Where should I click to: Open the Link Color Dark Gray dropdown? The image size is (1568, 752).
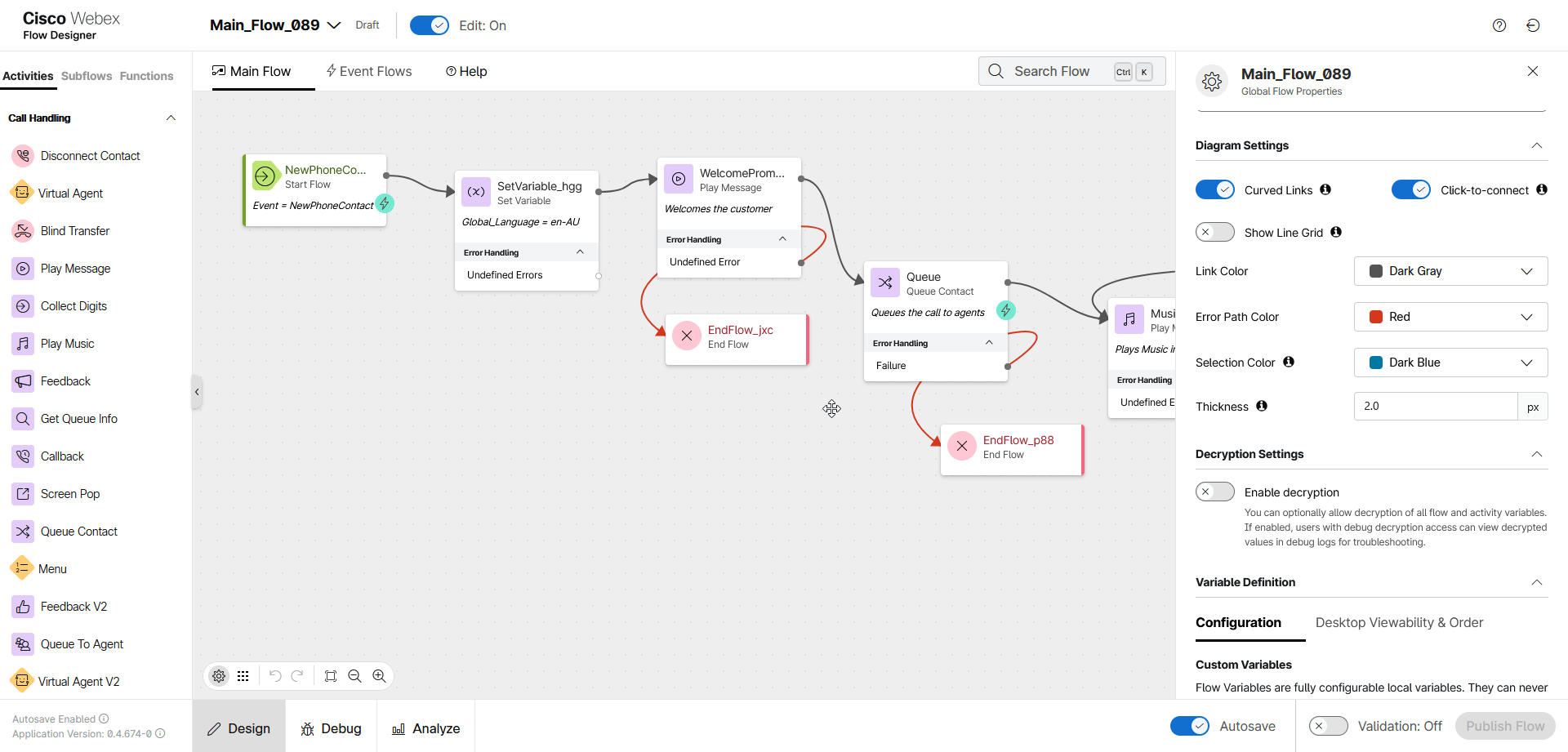[1451, 271]
